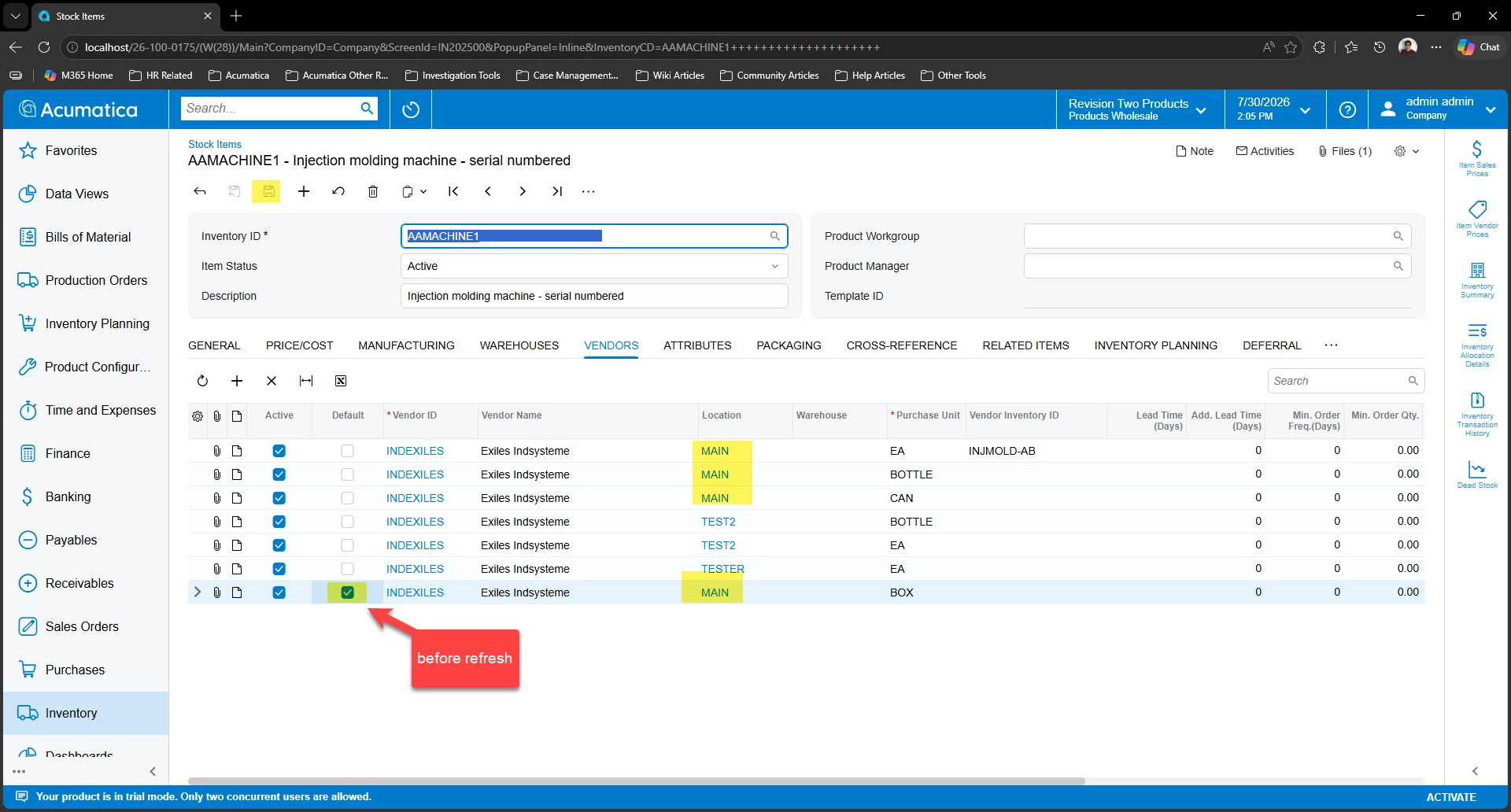This screenshot has width=1511, height=812.
Task: Open the Acumatica help menu
Action: click(1347, 109)
